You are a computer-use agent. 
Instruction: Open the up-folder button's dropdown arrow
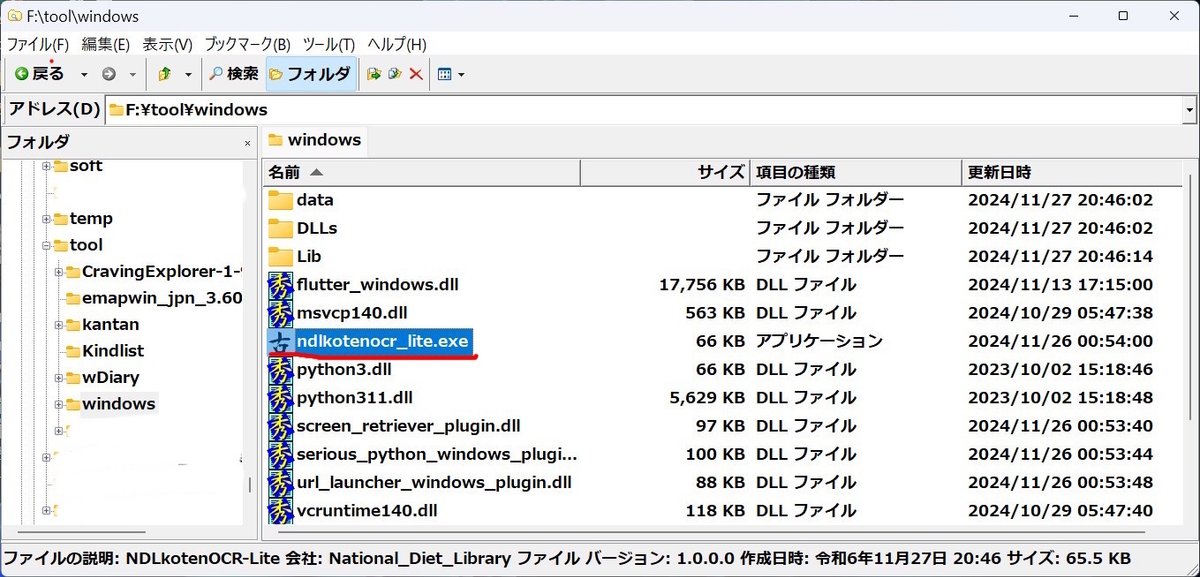point(189,72)
